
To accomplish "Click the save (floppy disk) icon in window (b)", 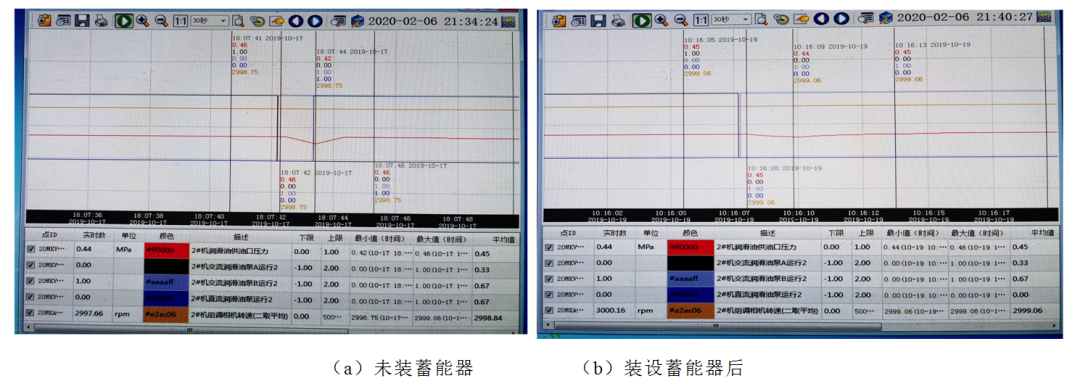I will pos(599,21).
